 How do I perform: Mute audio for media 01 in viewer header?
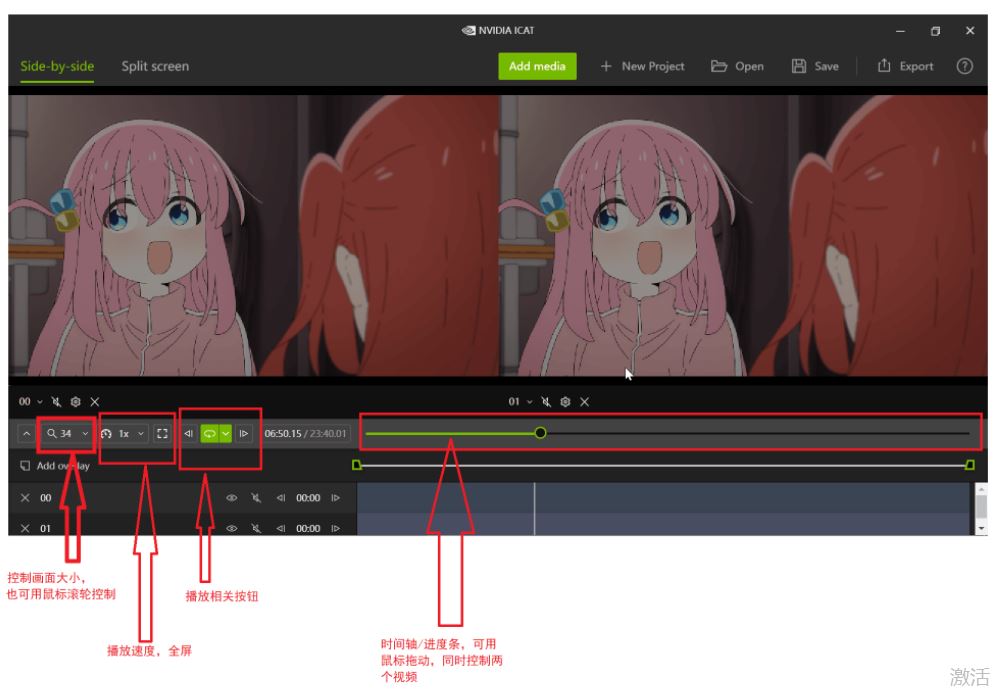tap(546, 402)
